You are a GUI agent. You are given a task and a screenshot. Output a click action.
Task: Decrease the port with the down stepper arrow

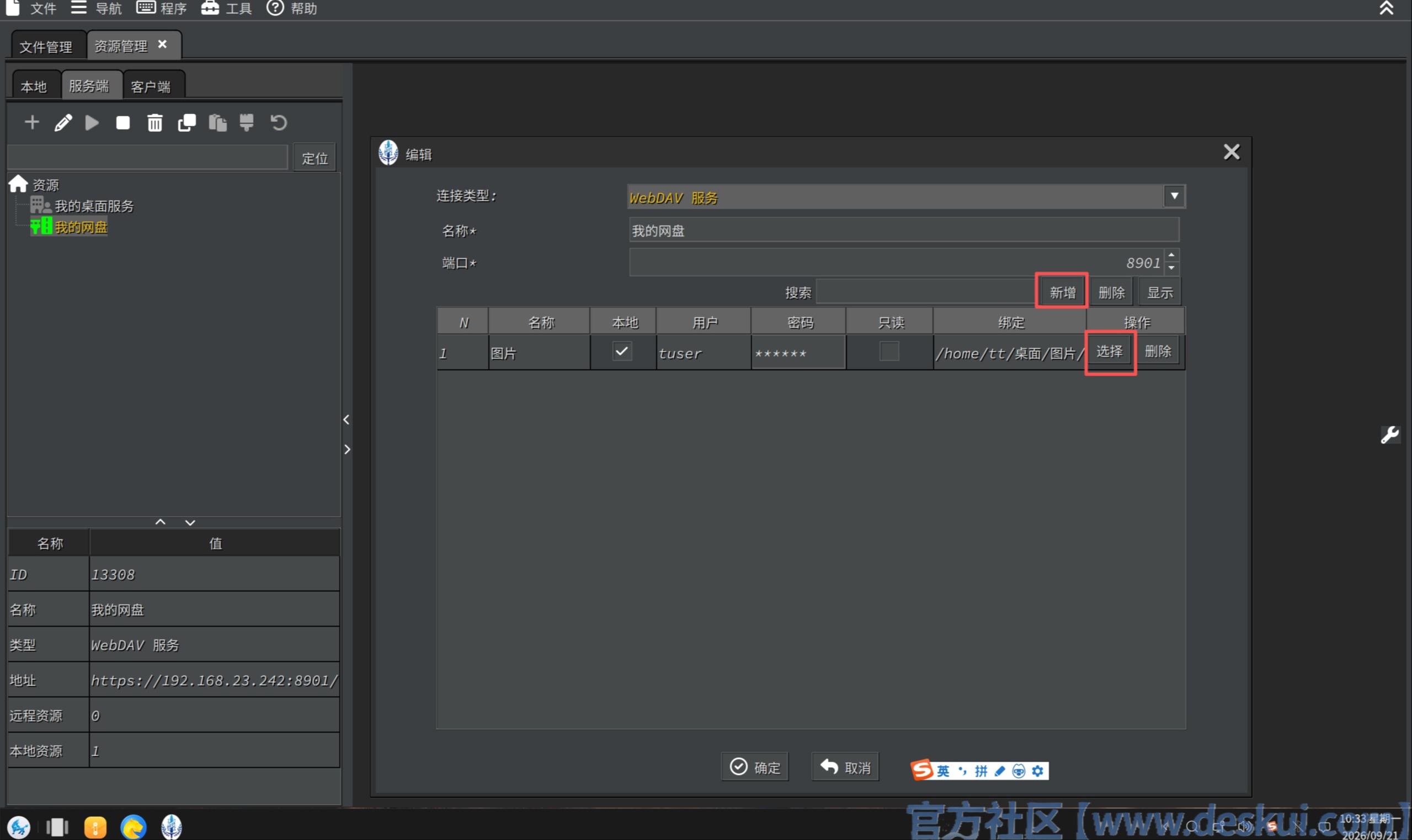[1171, 267]
